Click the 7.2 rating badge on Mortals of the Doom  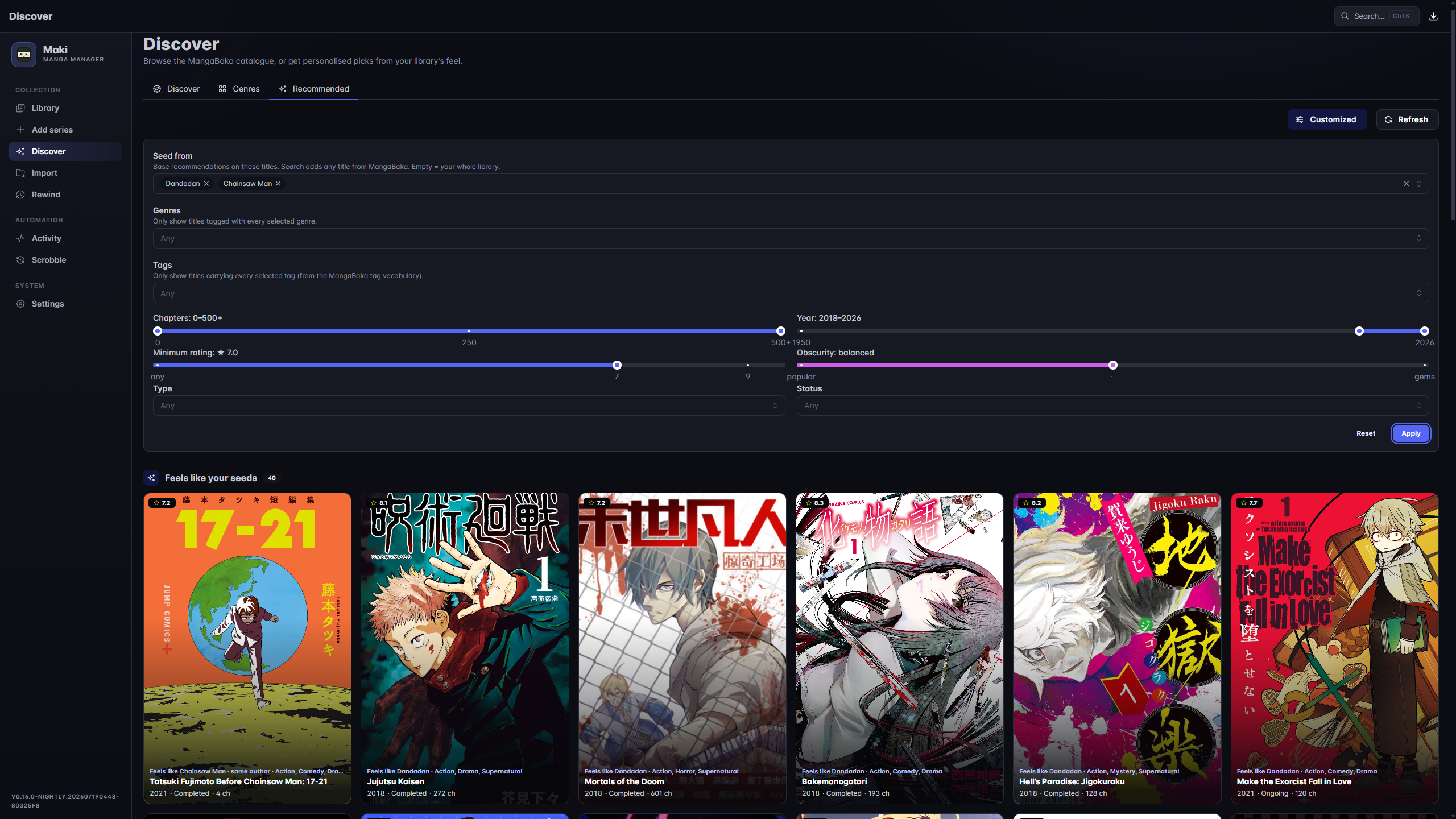coord(597,503)
